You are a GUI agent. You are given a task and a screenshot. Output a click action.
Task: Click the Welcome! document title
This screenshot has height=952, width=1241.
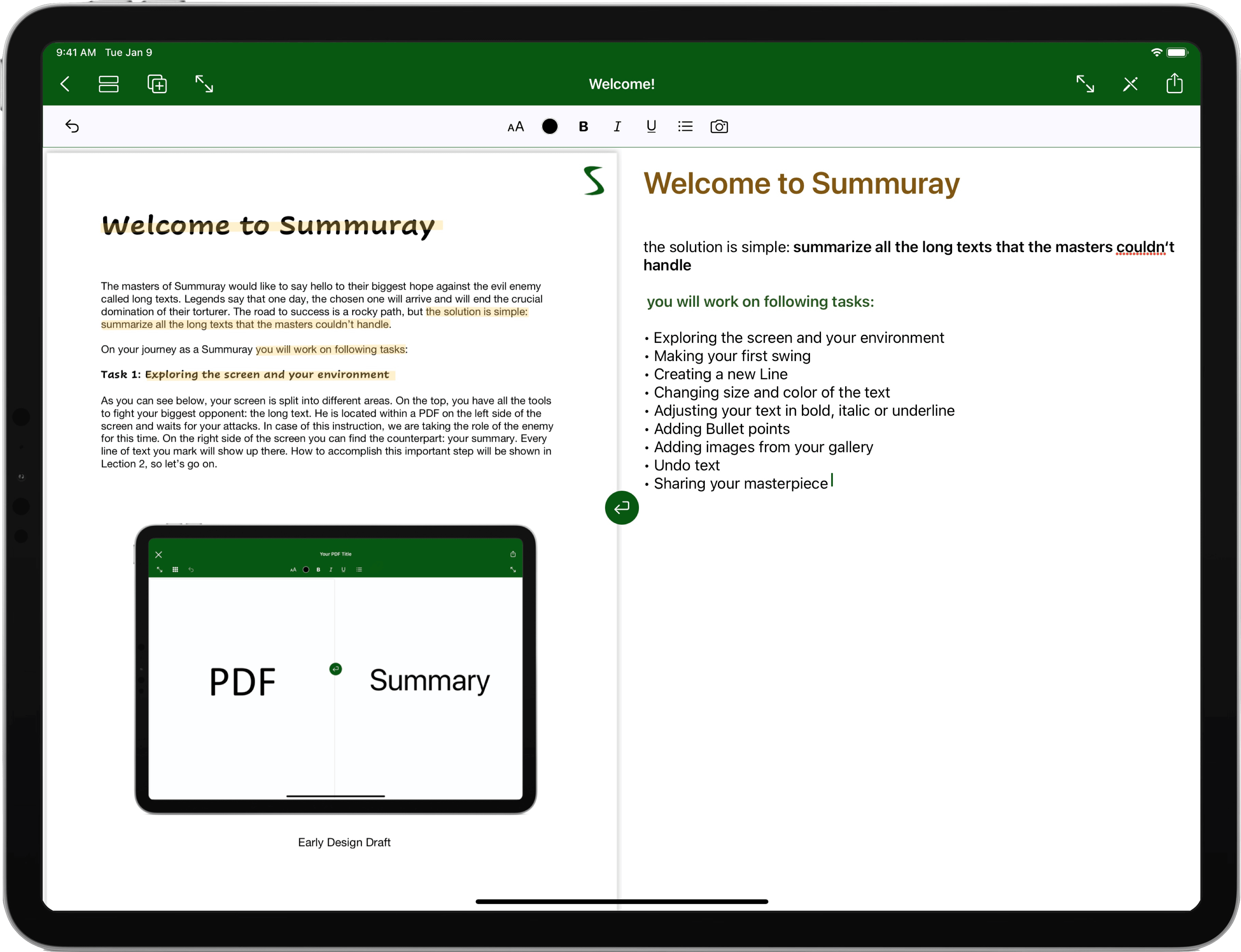coord(622,84)
